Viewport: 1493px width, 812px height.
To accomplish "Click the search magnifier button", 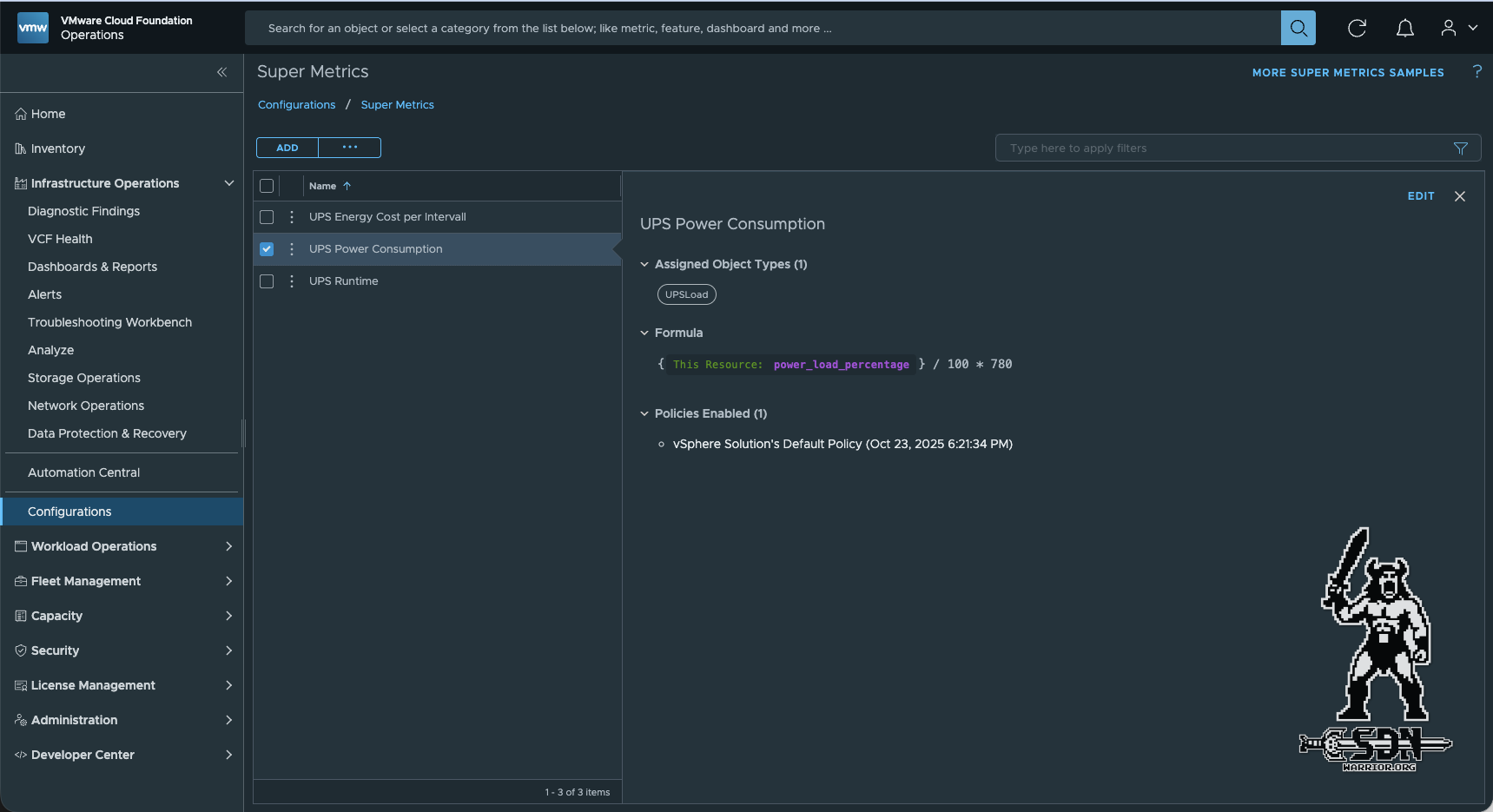I will pos(1298,28).
